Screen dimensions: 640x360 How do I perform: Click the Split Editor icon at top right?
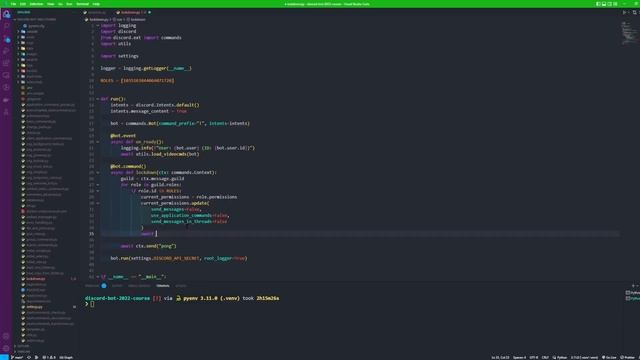pyautogui.click(x=634, y=13)
